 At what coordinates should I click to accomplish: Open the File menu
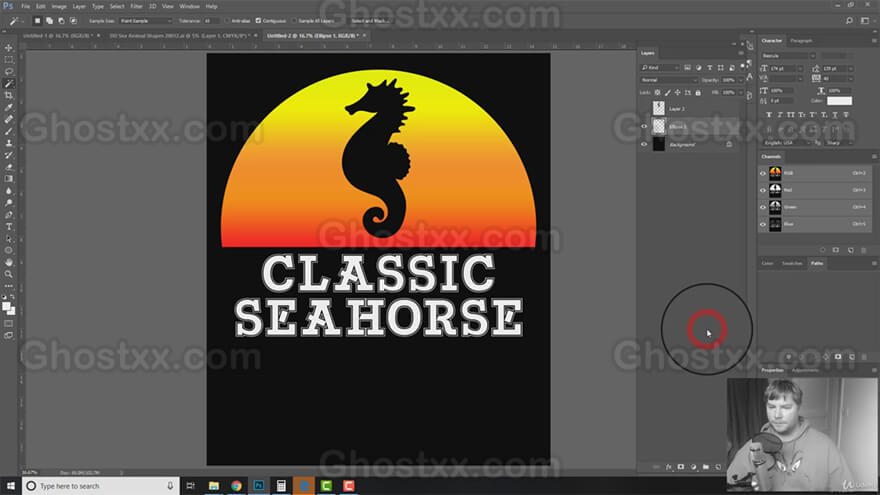(25, 6)
